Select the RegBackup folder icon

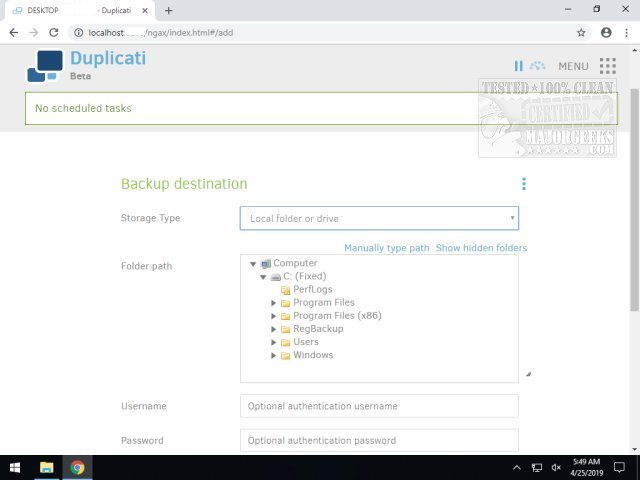(x=286, y=329)
